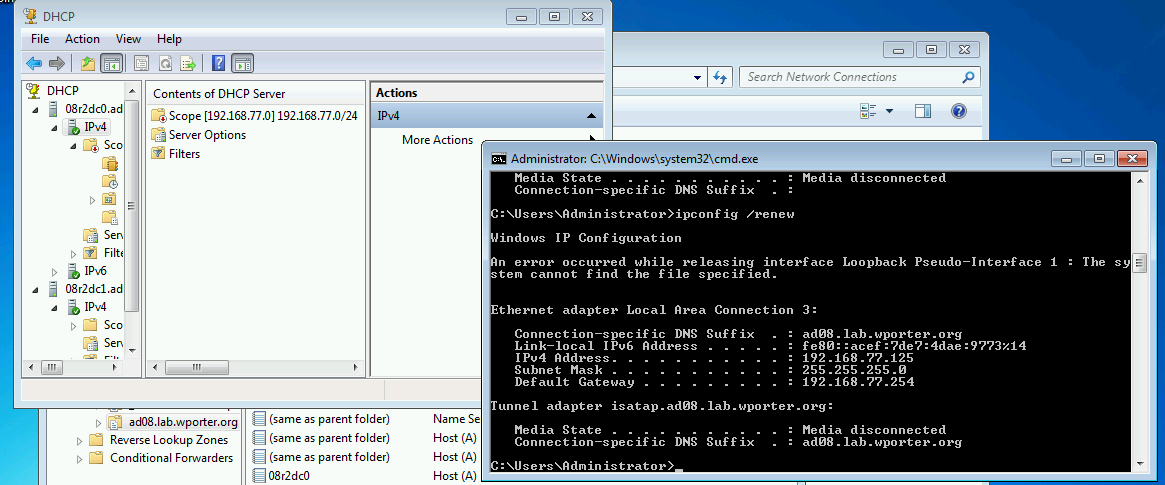Click the contents pane horizontal scrollbar thumb
The height and width of the screenshot is (485, 1165).
coord(196,368)
